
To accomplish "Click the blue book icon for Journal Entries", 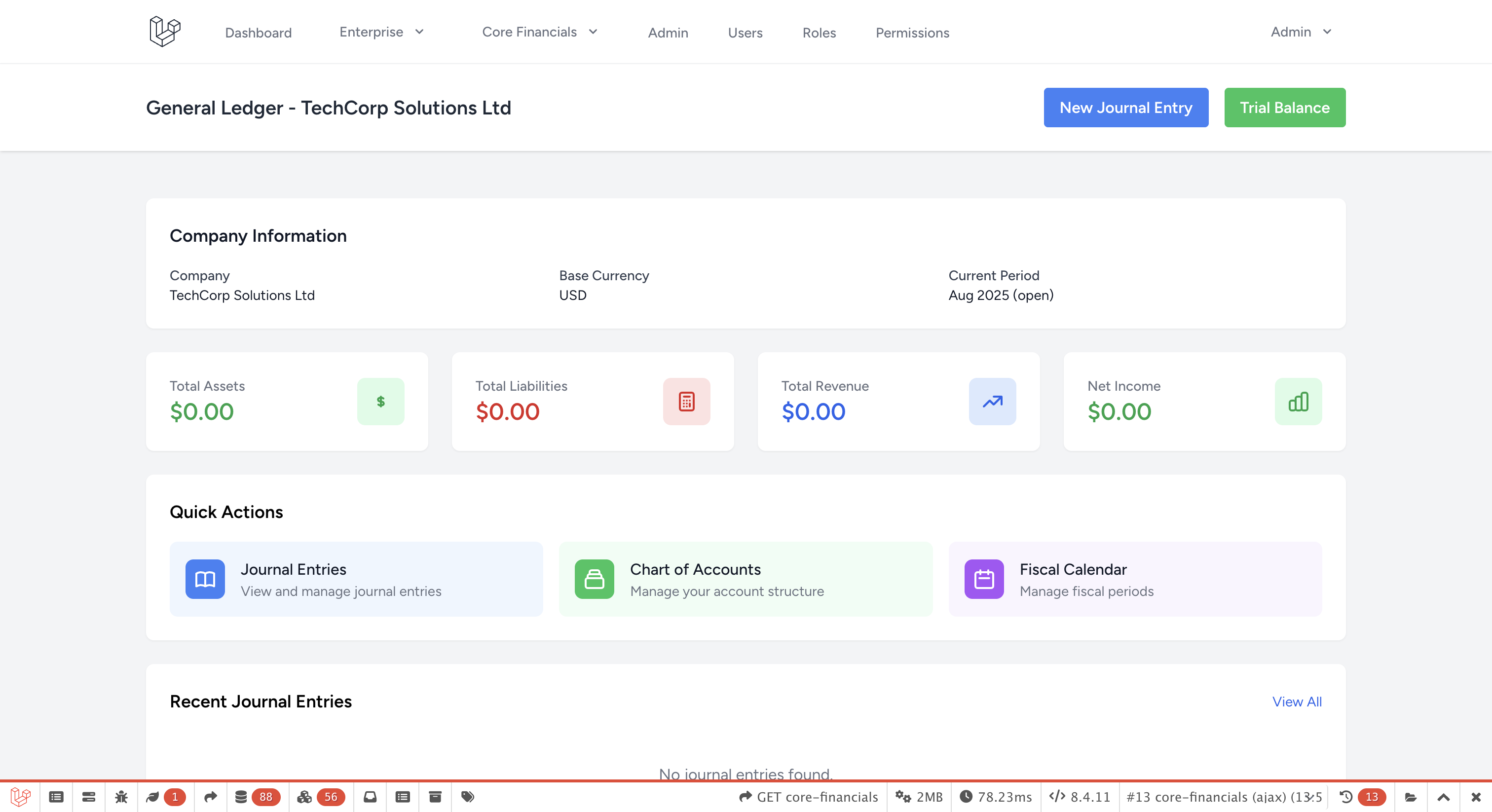I will point(205,579).
